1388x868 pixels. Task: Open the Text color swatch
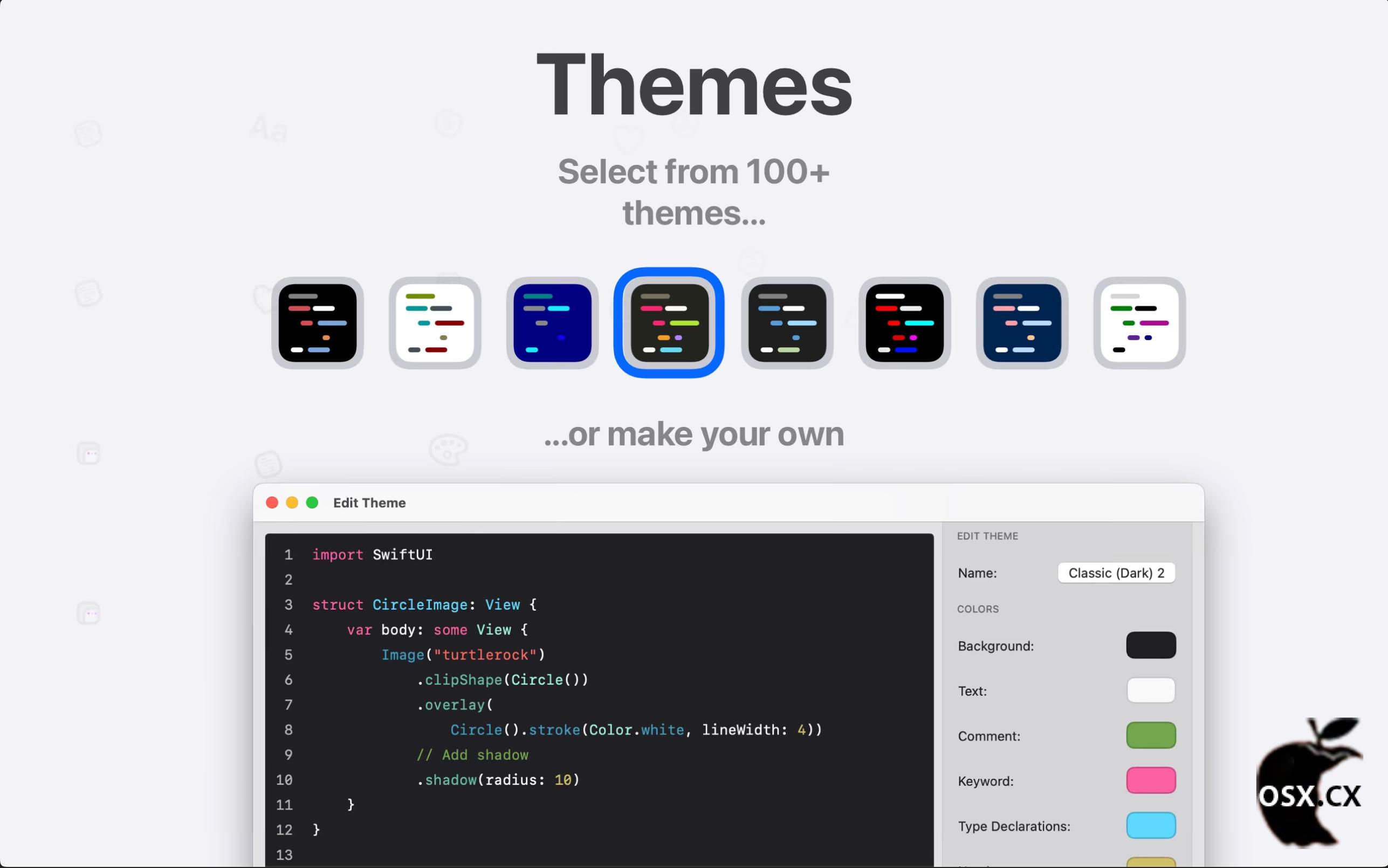(1150, 690)
